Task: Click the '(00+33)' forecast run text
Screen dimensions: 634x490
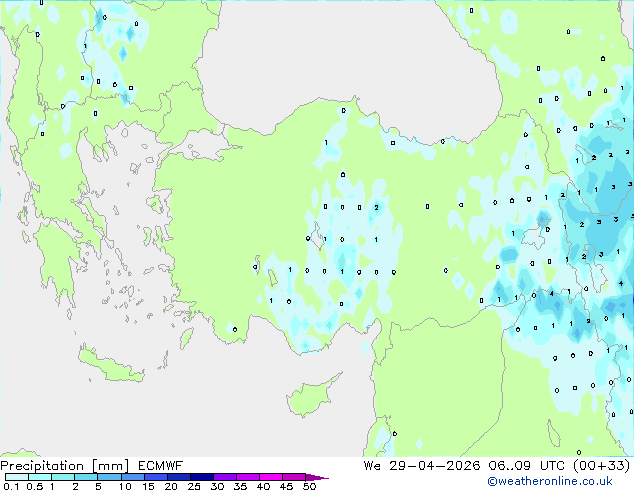Action: 601,466
